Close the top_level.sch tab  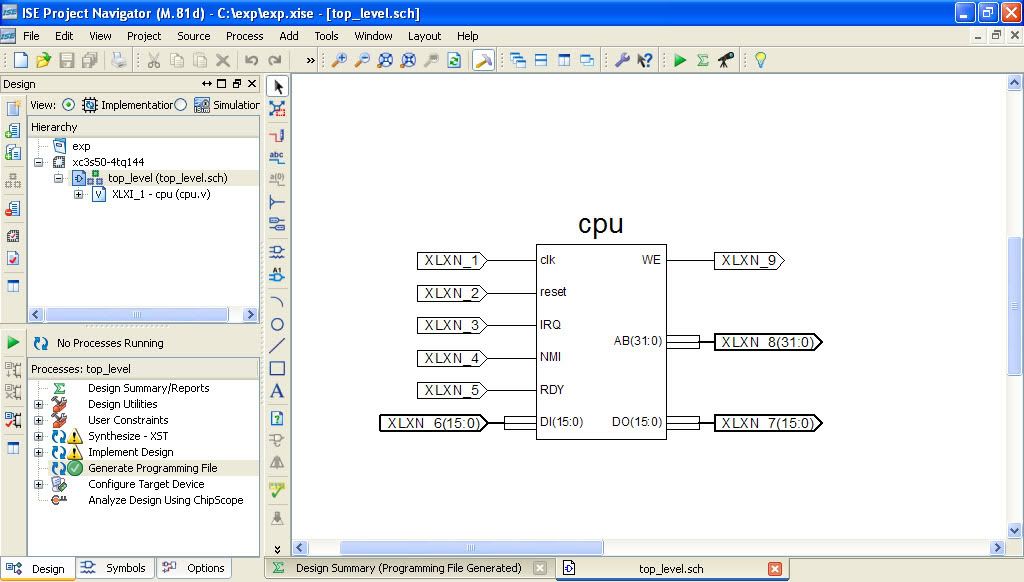(774, 568)
